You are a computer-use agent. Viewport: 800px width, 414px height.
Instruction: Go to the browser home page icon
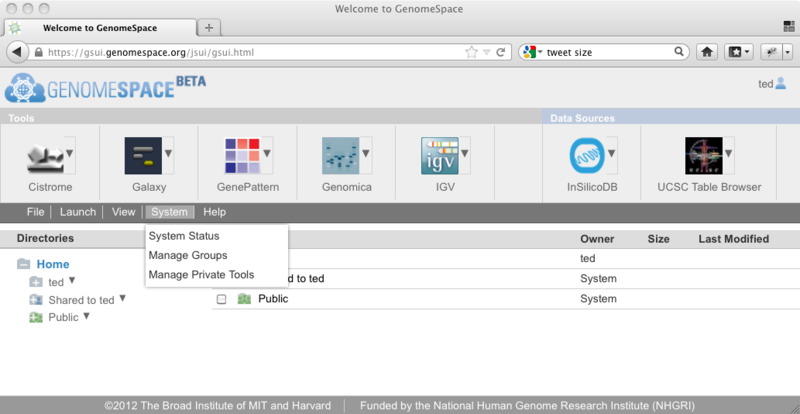[x=707, y=52]
